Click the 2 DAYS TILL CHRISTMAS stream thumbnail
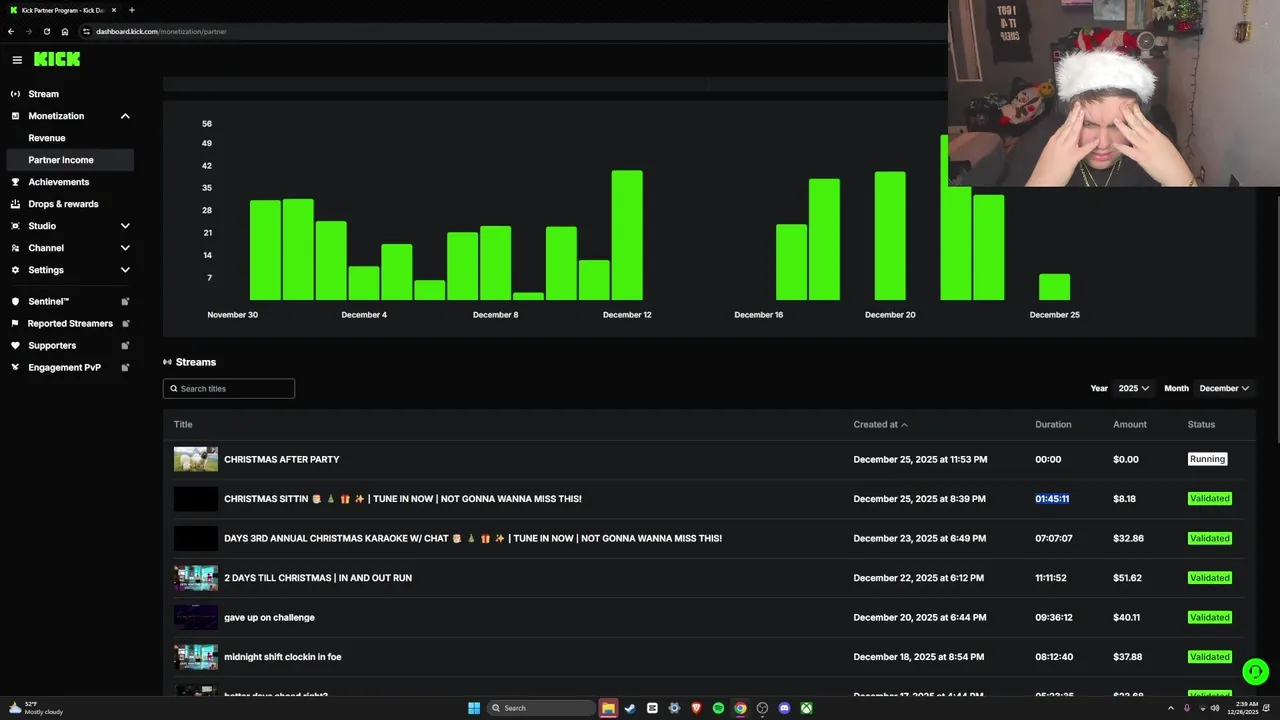Image resolution: width=1280 pixels, height=720 pixels. [196, 578]
